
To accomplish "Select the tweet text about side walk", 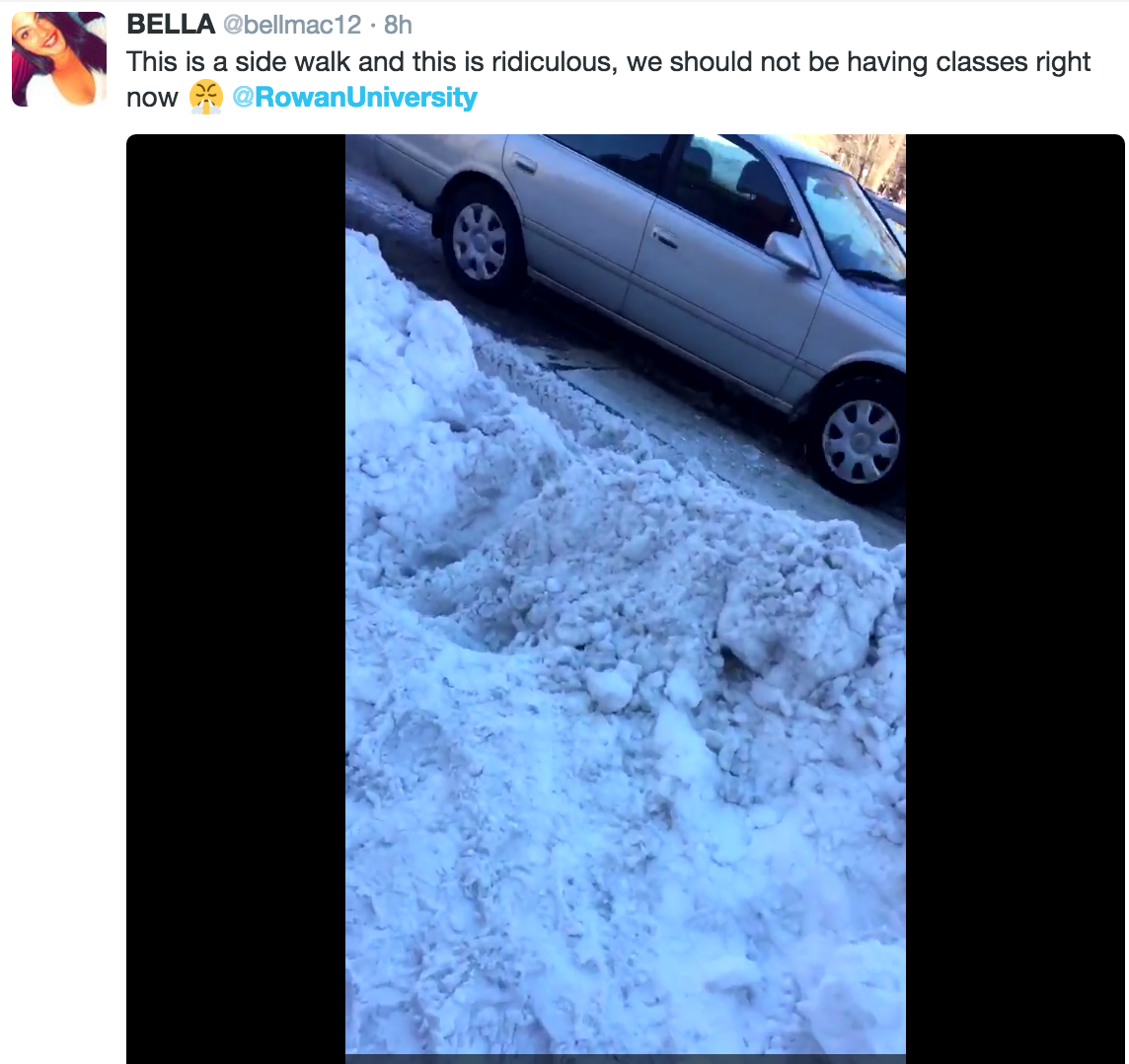I will (x=609, y=79).
